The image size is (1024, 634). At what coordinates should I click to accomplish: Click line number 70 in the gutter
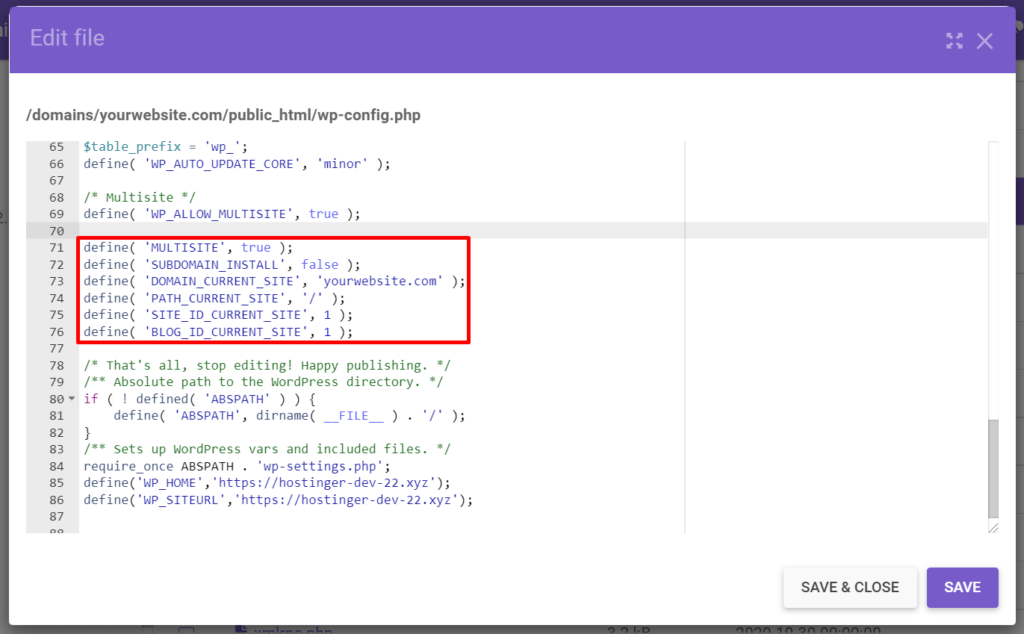tap(57, 230)
